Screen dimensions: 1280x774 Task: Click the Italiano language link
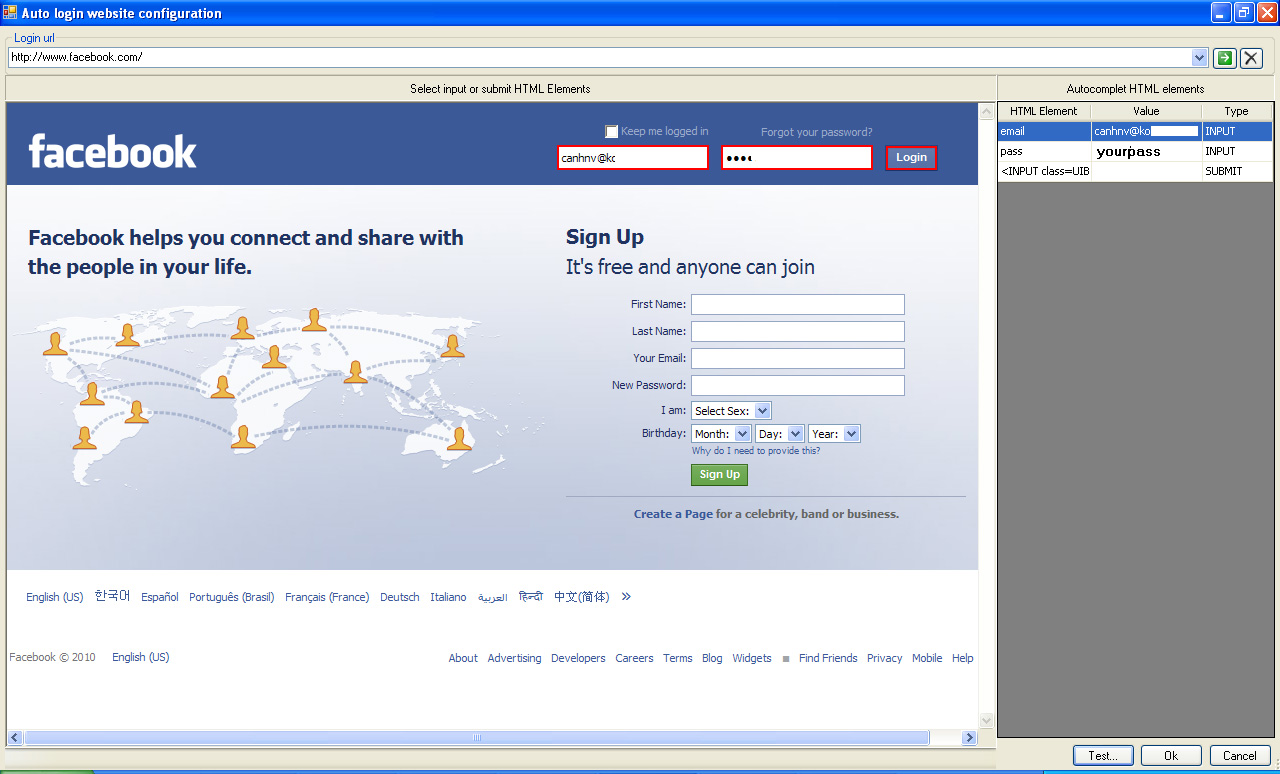[448, 597]
